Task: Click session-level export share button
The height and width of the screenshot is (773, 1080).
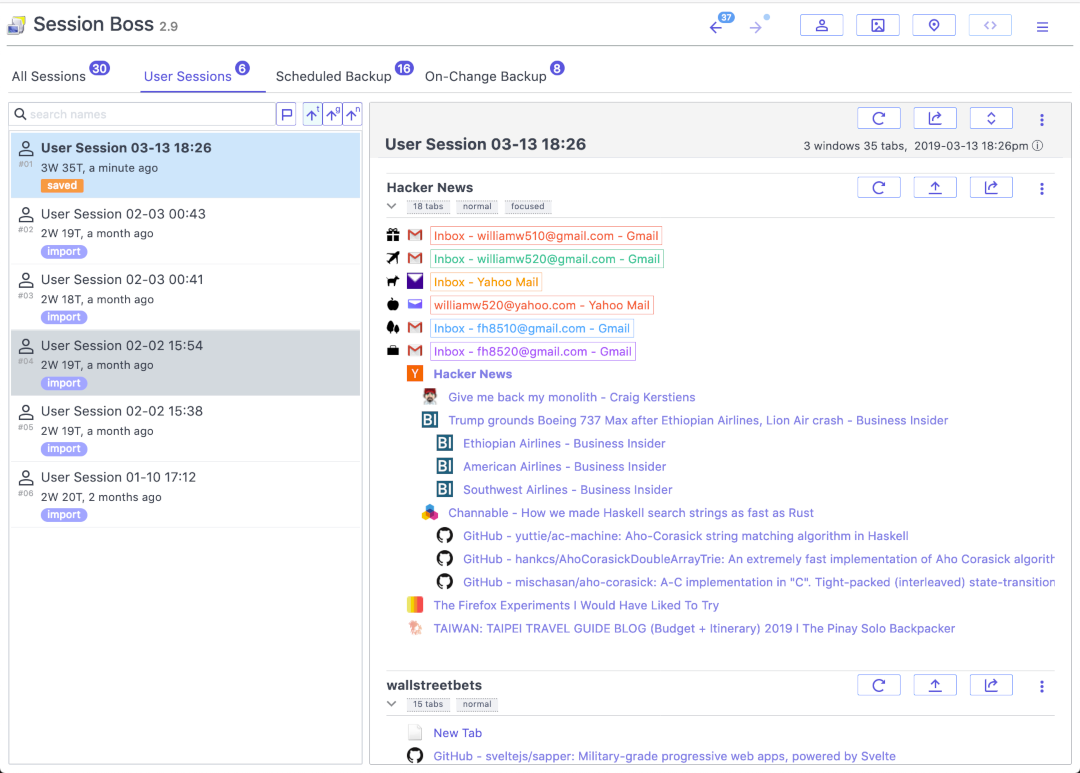Action: tap(935, 118)
